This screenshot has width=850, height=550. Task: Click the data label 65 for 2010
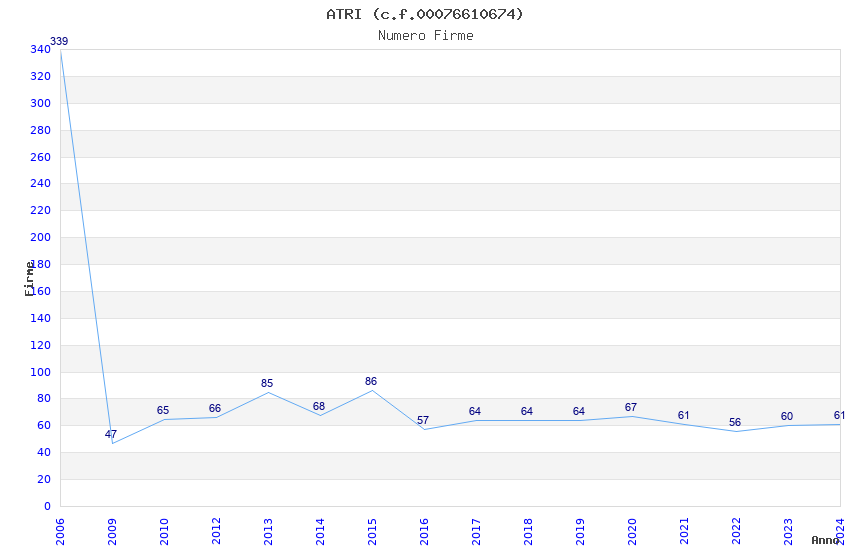pyautogui.click(x=163, y=410)
